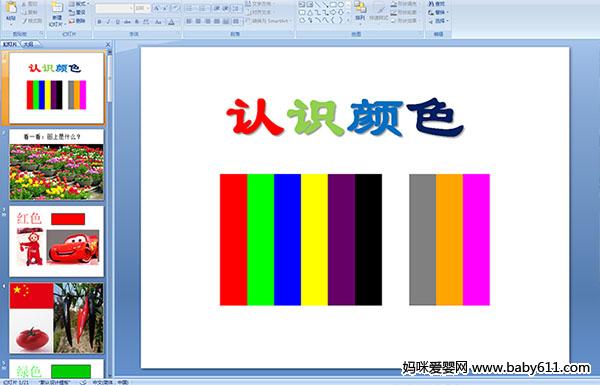Open the Paragraph group dialog launcher
Screen dimensions: 600x385
click(292, 34)
